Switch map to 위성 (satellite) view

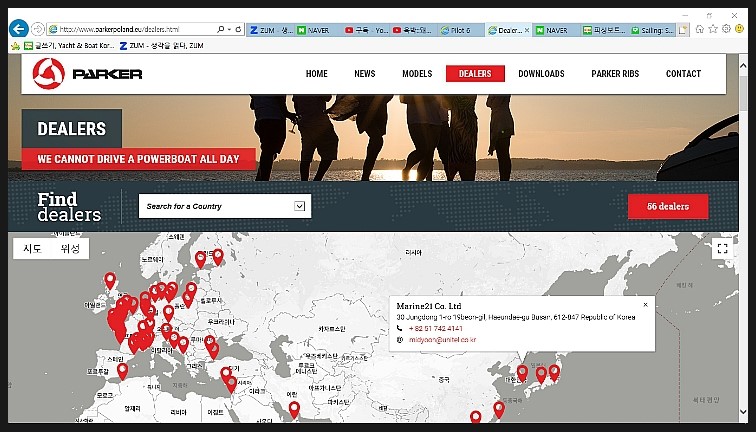point(70,249)
